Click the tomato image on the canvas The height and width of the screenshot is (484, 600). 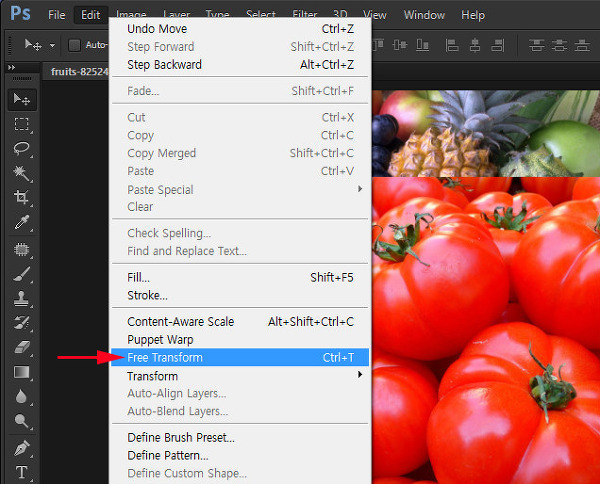[x=486, y=330]
